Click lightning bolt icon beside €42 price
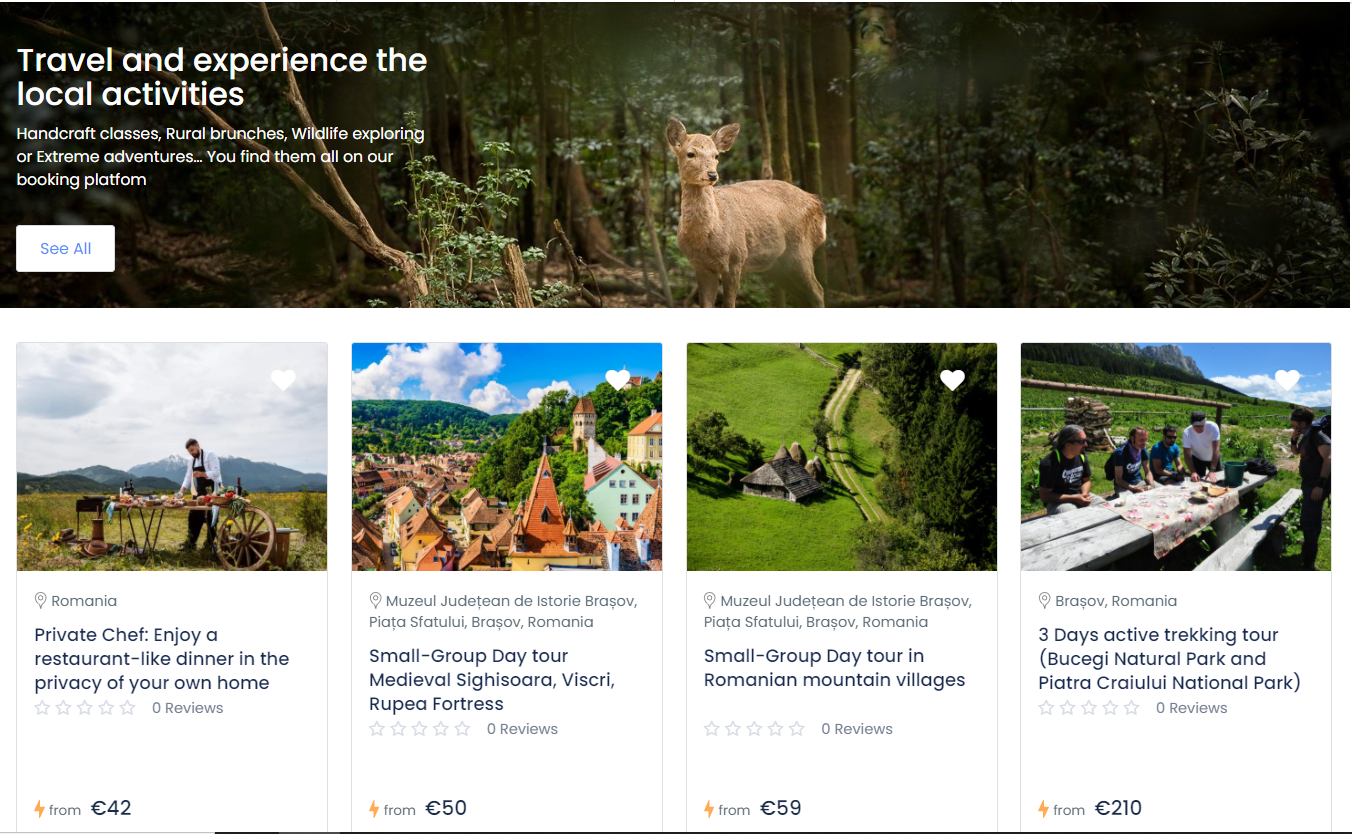The width and height of the screenshot is (1352, 834). tap(40, 809)
